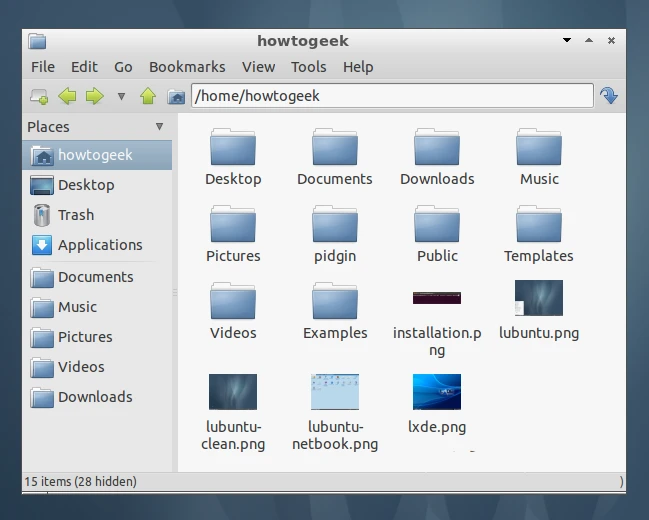Open the Bookmarks menu
Screen dimensions: 649x520
tap(187, 67)
